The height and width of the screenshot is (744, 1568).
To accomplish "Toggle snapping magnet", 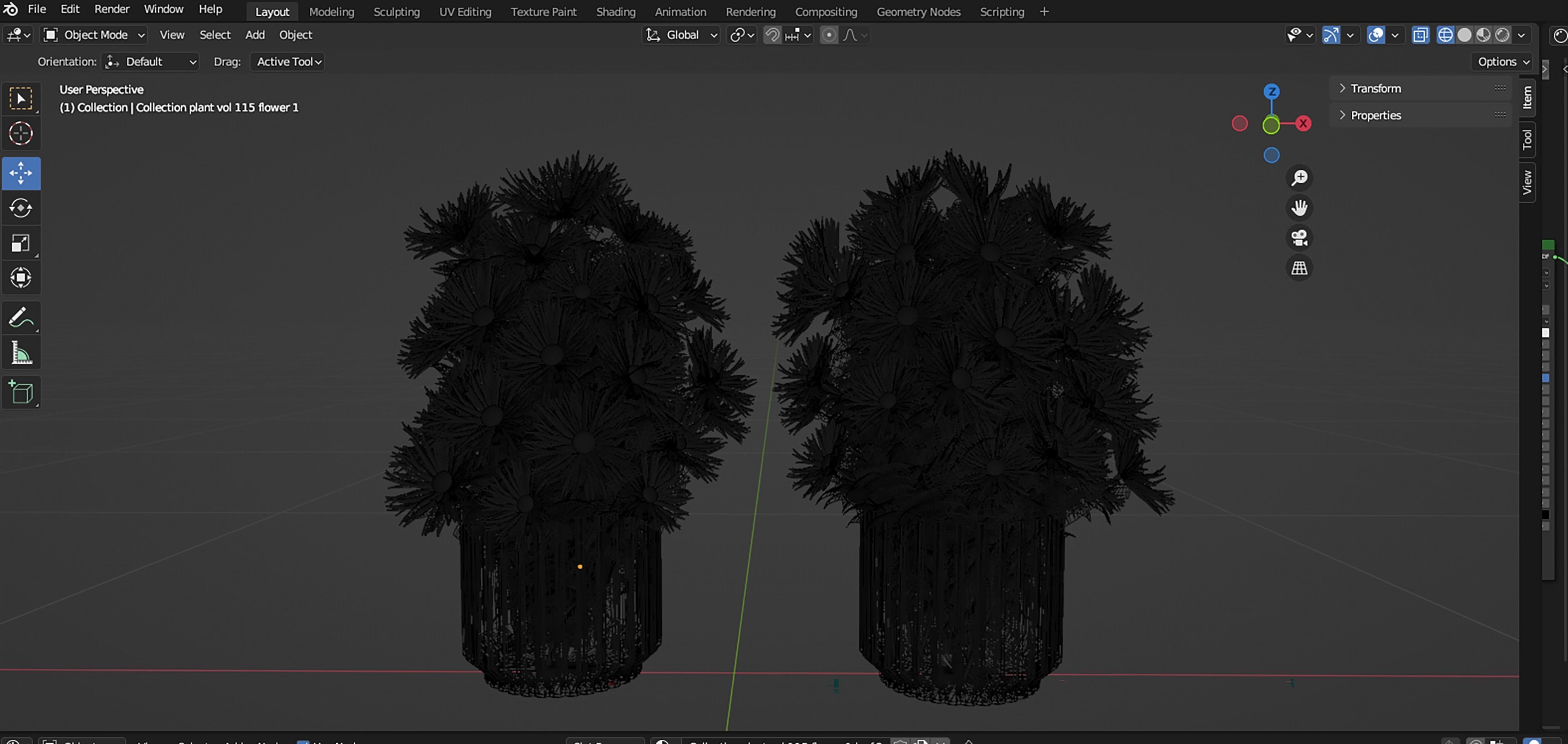I will coord(772,35).
